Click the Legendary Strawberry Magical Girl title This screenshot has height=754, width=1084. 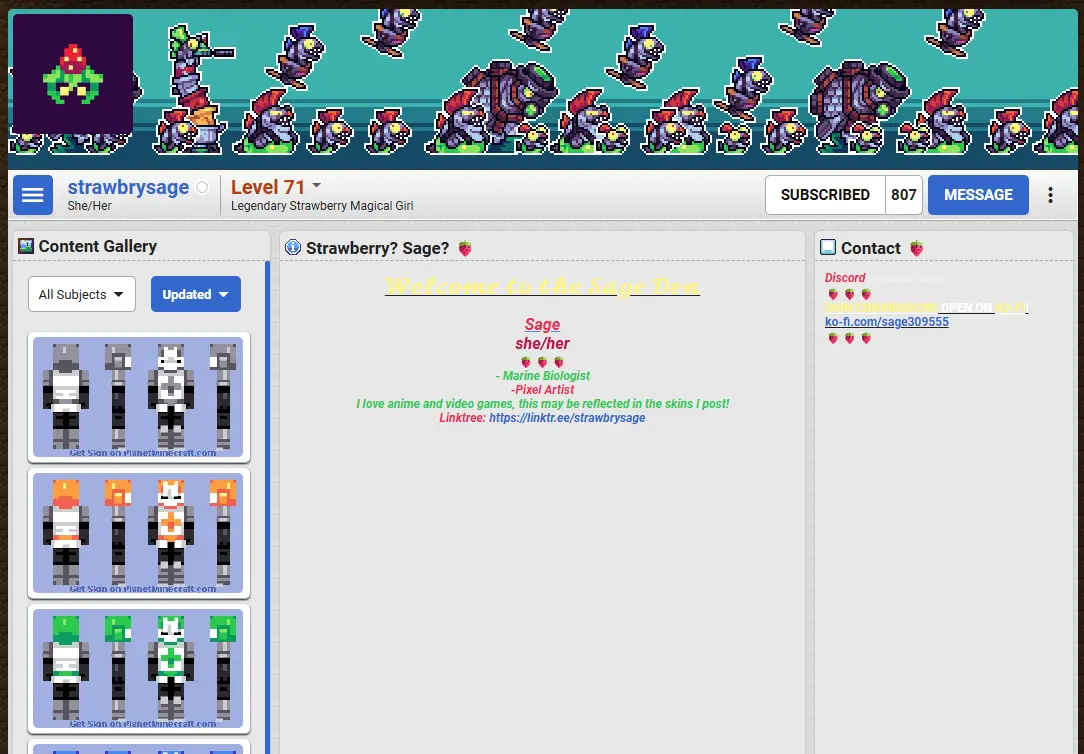322,206
